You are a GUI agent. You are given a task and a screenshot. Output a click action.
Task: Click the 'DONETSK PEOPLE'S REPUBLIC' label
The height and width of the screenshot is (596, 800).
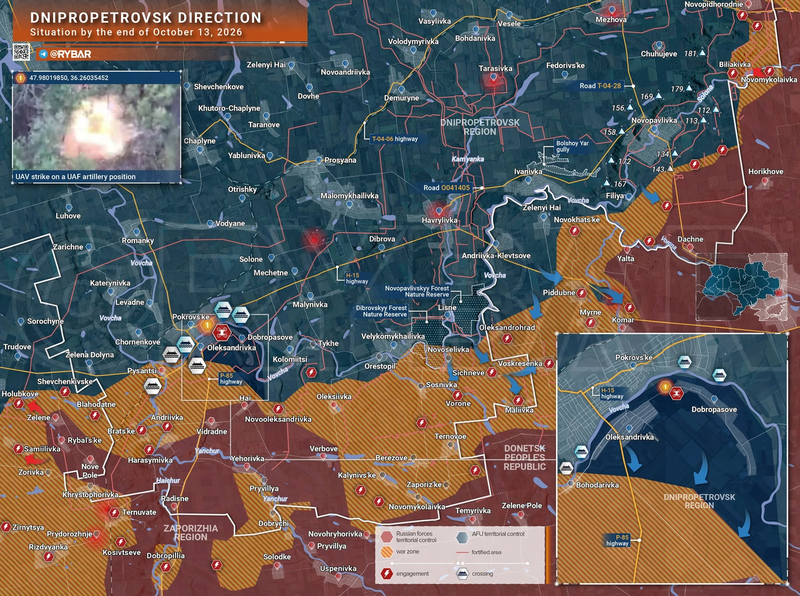[x=524, y=457]
